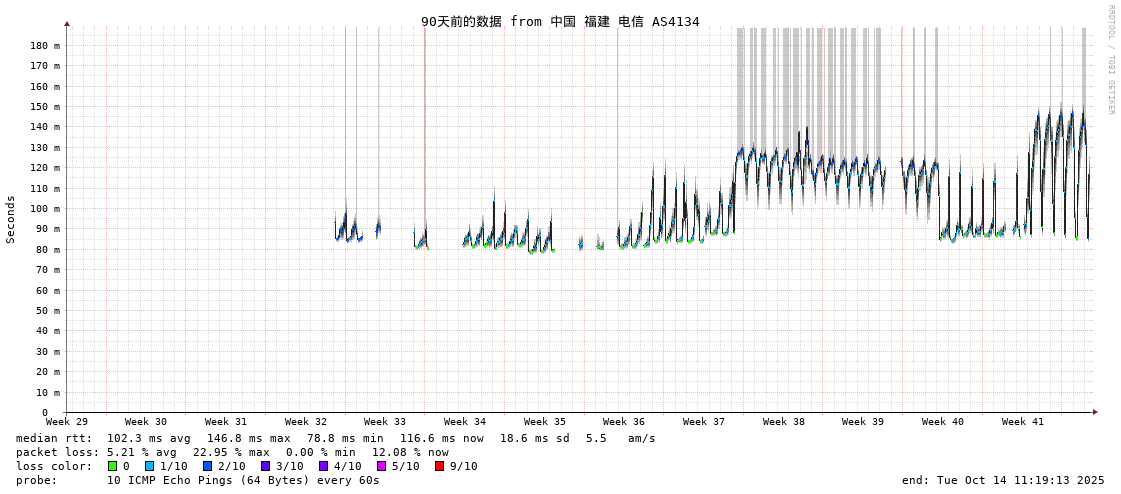The height and width of the screenshot is (494, 1121).
Task: Click the Week 29 axis label
Action: click(67, 422)
